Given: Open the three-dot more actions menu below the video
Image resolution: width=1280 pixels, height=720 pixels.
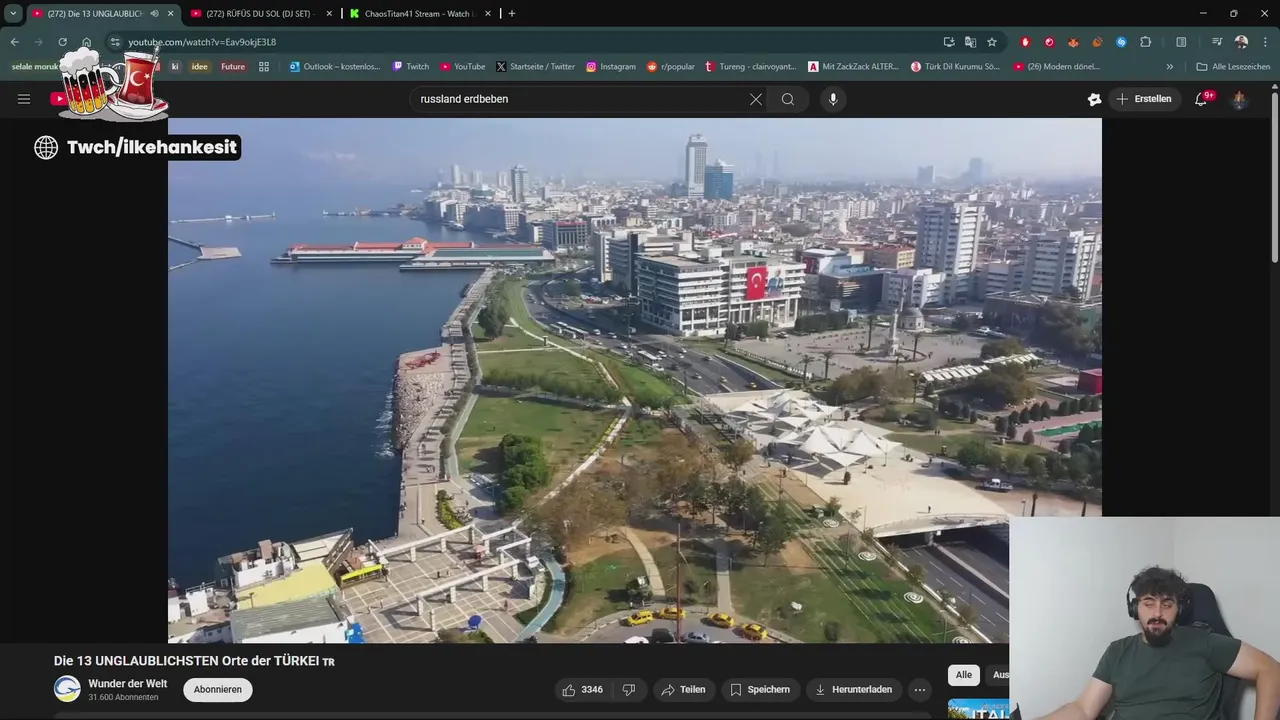Looking at the screenshot, I should pyautogui.click(x=919, y=689).
